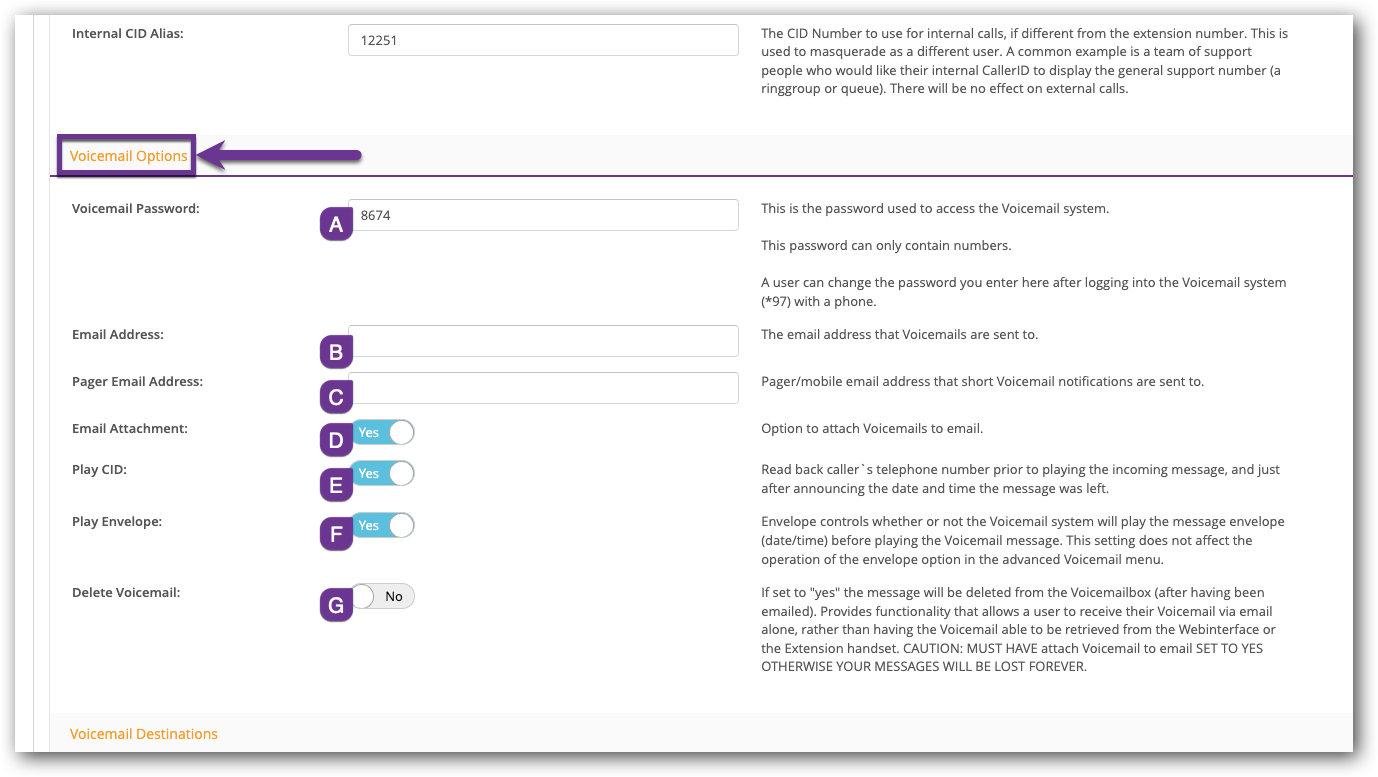Click the E badge next to Play CID
Screen dimensions: 1378x777
[x=336, y=484]
